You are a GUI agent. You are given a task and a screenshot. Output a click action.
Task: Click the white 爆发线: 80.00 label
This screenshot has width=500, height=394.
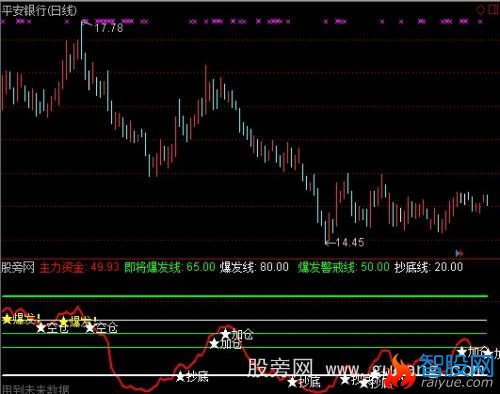pyautogui.click(x=254, y=267)
